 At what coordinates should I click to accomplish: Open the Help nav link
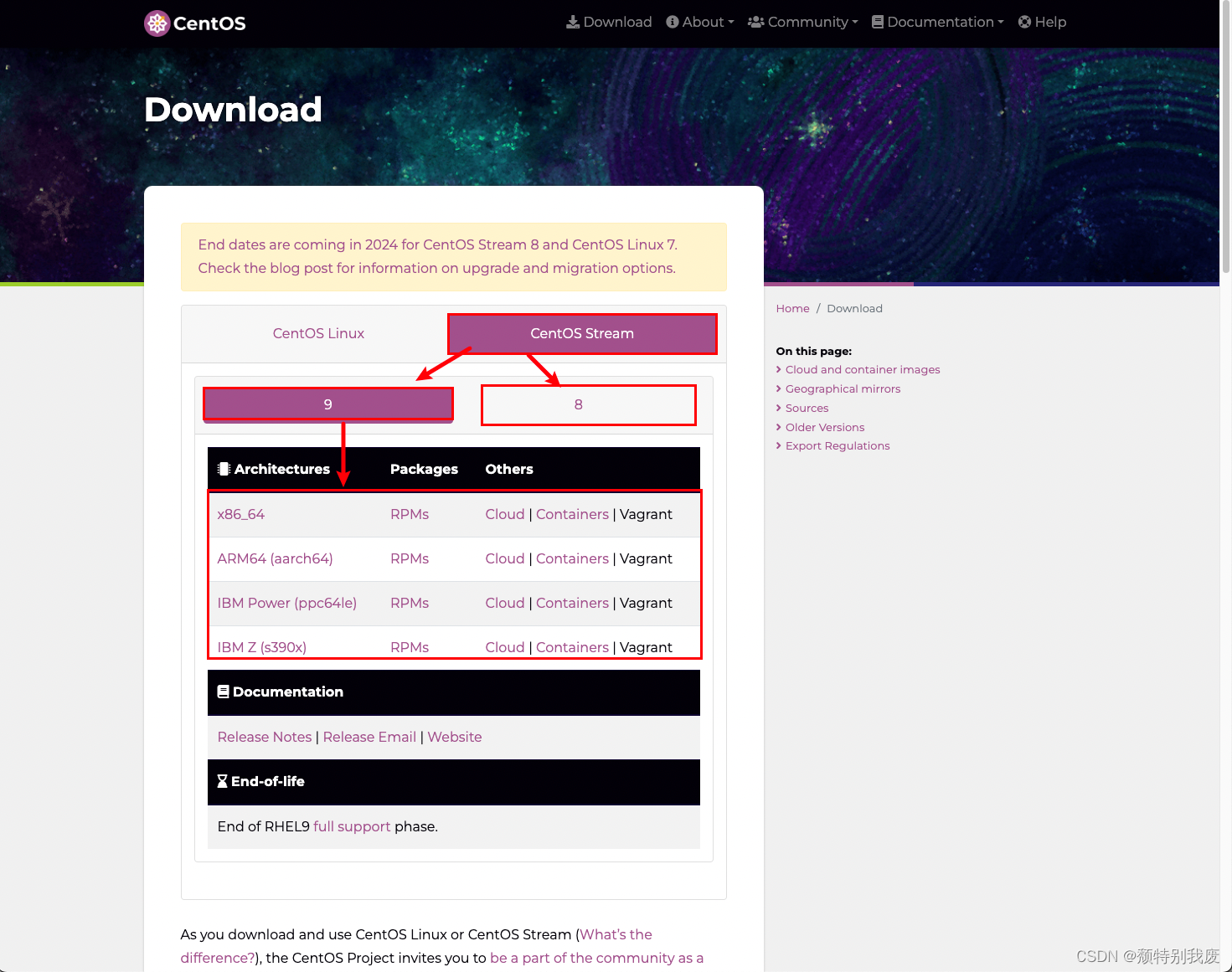tap(1043, 22)
